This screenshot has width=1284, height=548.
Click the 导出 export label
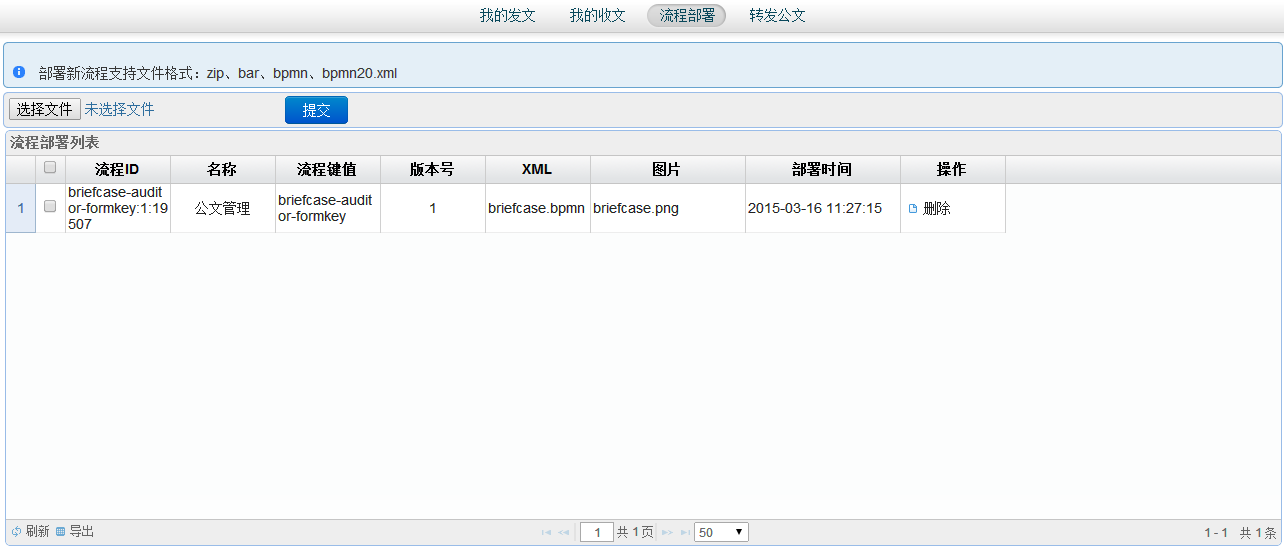click(81, 532)
